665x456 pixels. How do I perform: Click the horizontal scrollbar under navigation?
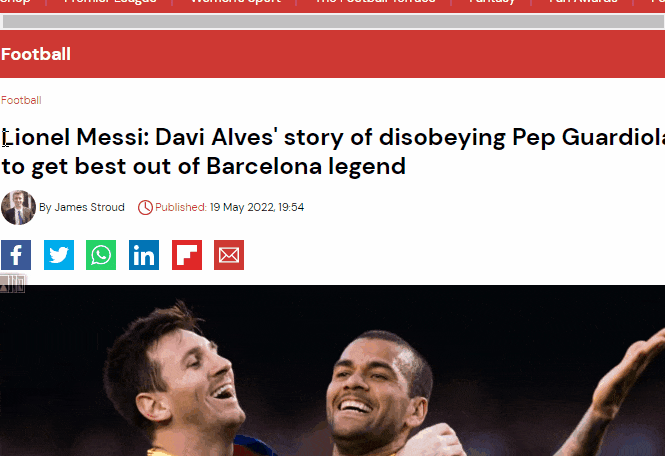pos(332,22)
